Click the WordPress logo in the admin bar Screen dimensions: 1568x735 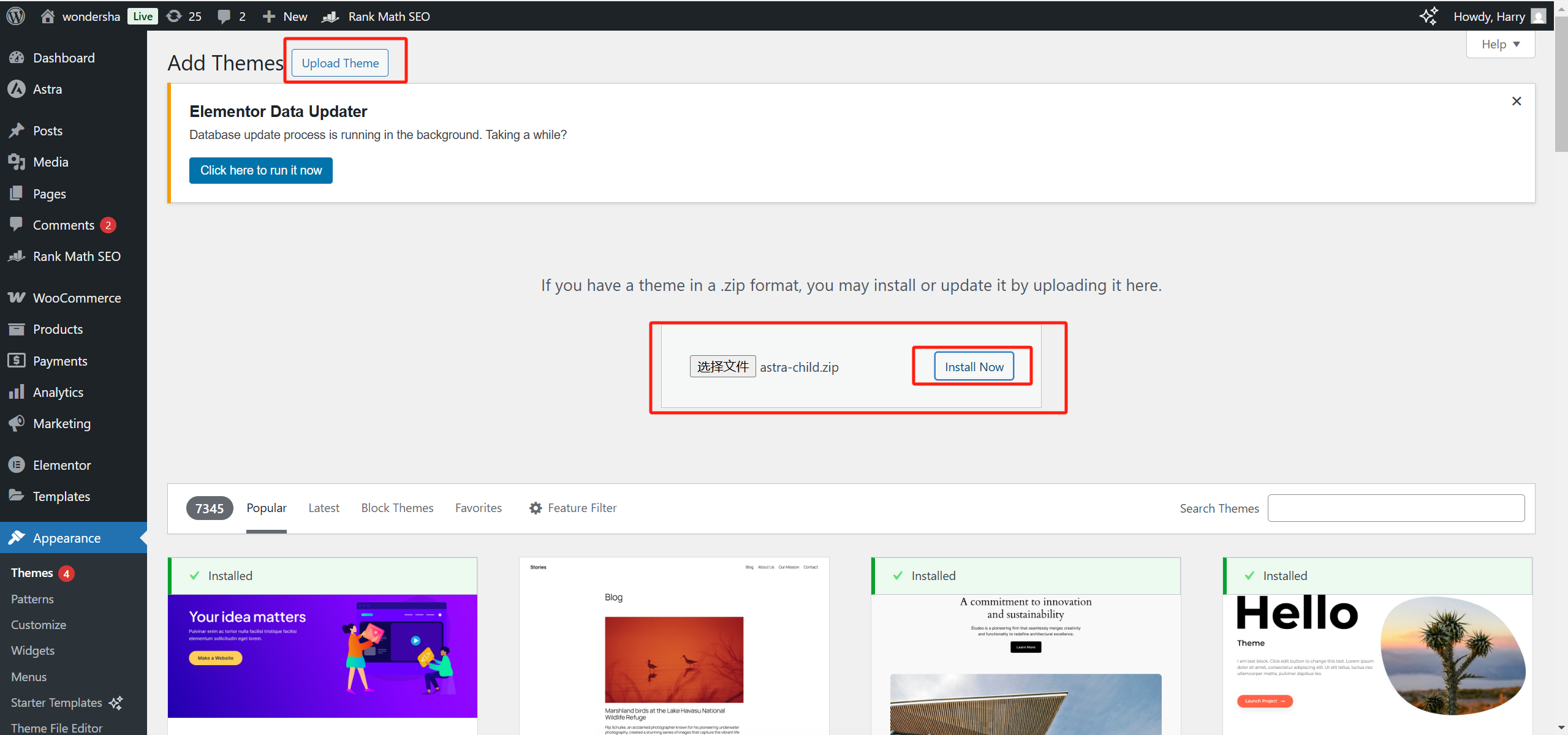pos(15,16)
